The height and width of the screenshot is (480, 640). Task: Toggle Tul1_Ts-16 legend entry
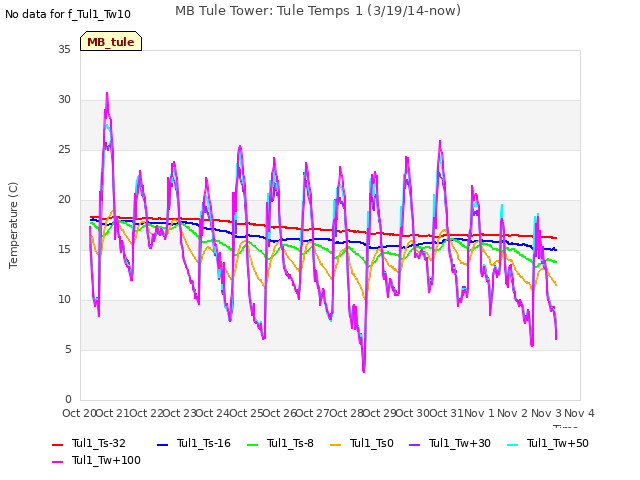[x=194, y=443]
